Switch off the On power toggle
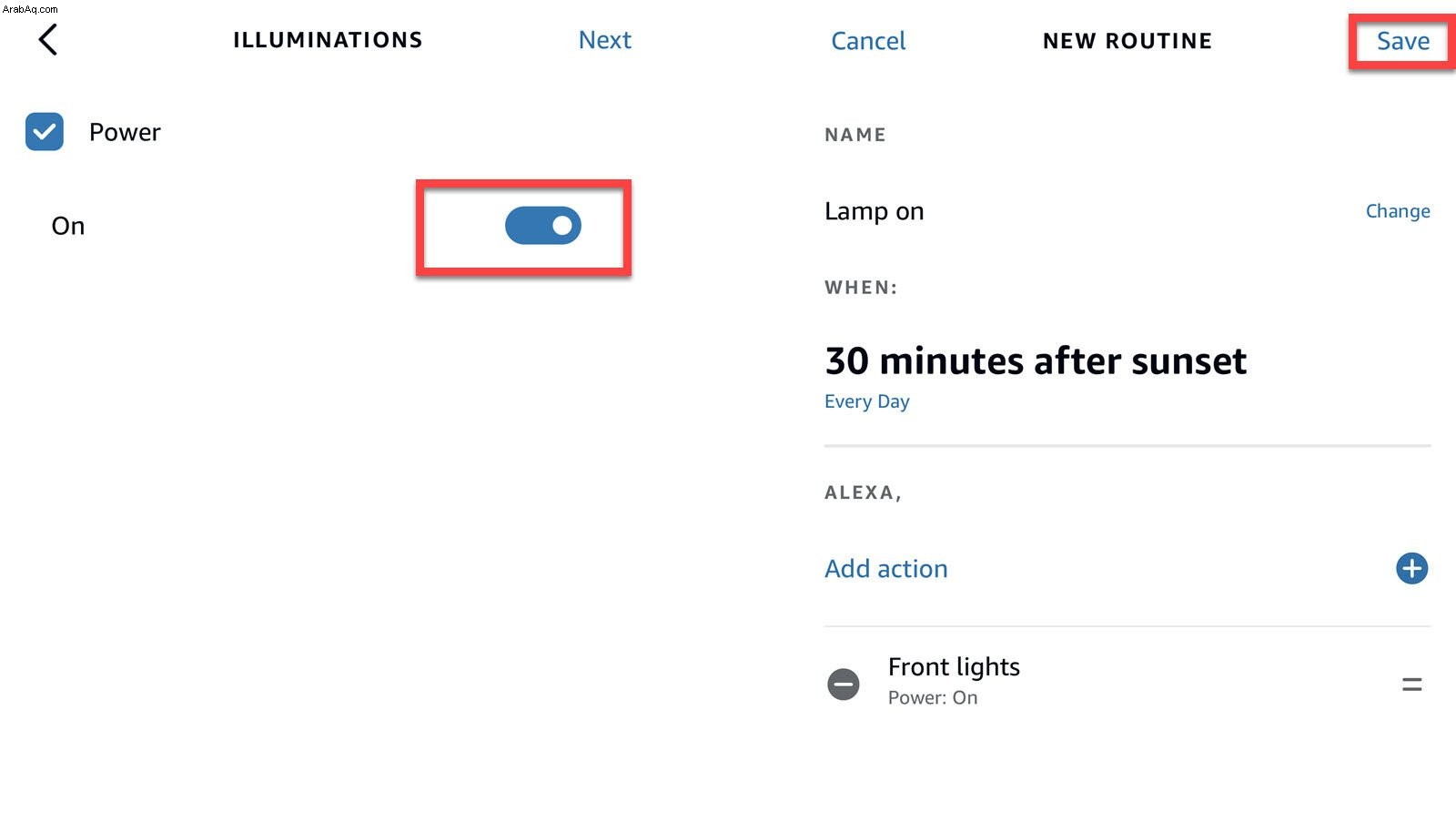This screenshot has width=1456, height=832. [x=543, y=226]
